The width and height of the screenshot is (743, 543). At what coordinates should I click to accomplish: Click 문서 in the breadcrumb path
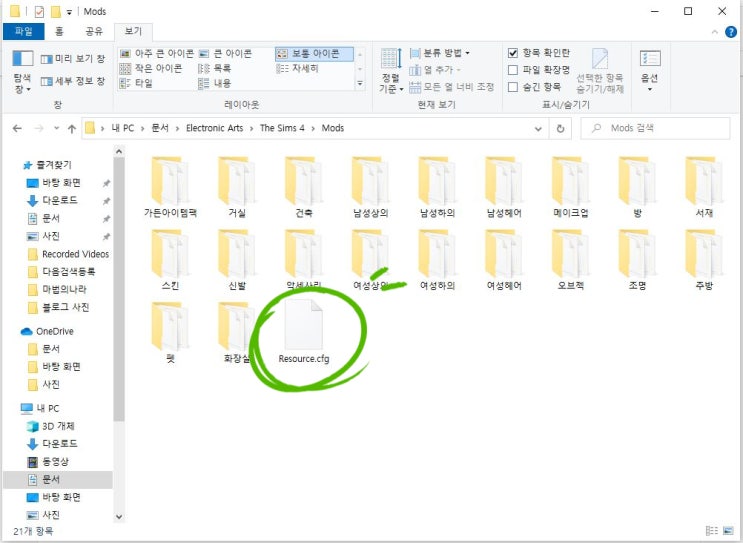(160, 128)
